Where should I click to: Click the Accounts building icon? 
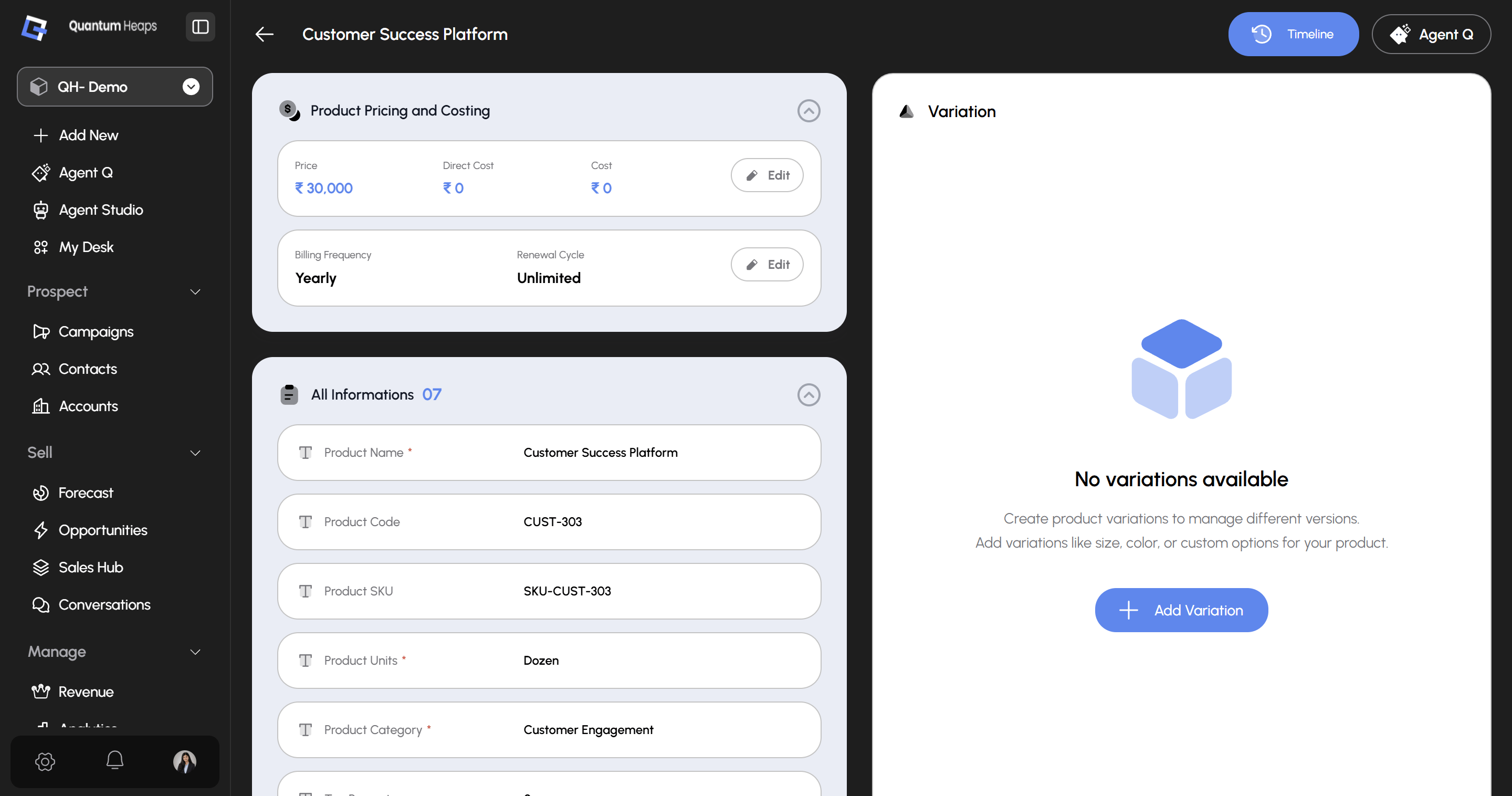(x=40, y=406)
